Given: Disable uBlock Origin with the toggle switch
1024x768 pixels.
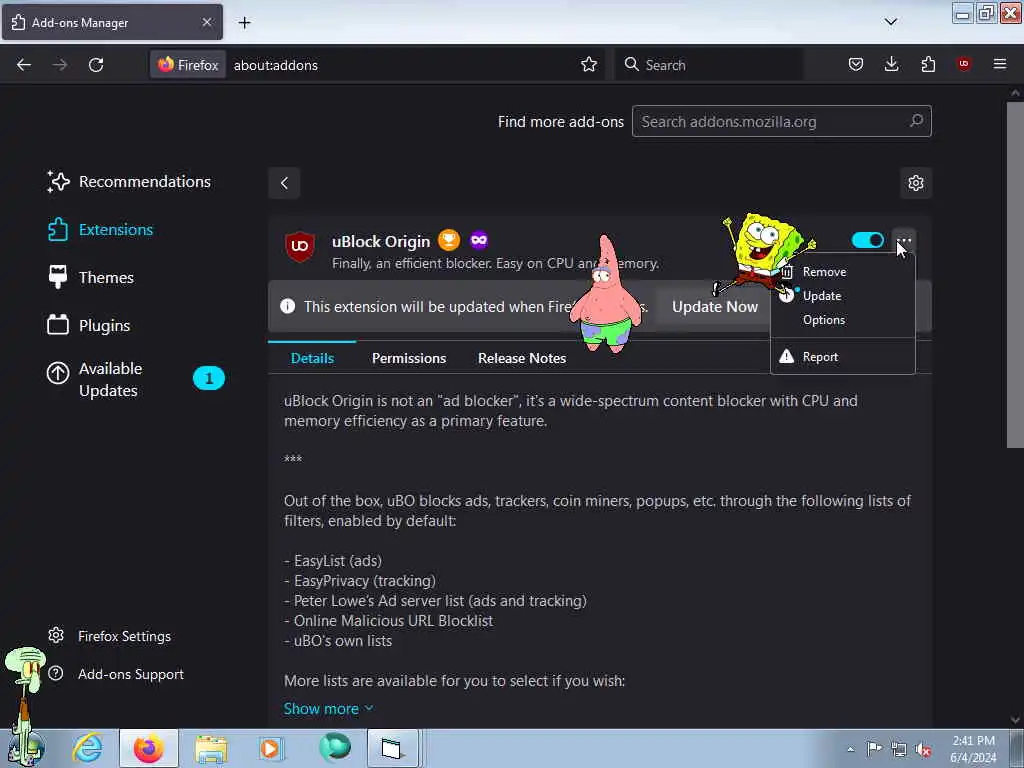Looking at the screenshot, I should click(867, 240).
